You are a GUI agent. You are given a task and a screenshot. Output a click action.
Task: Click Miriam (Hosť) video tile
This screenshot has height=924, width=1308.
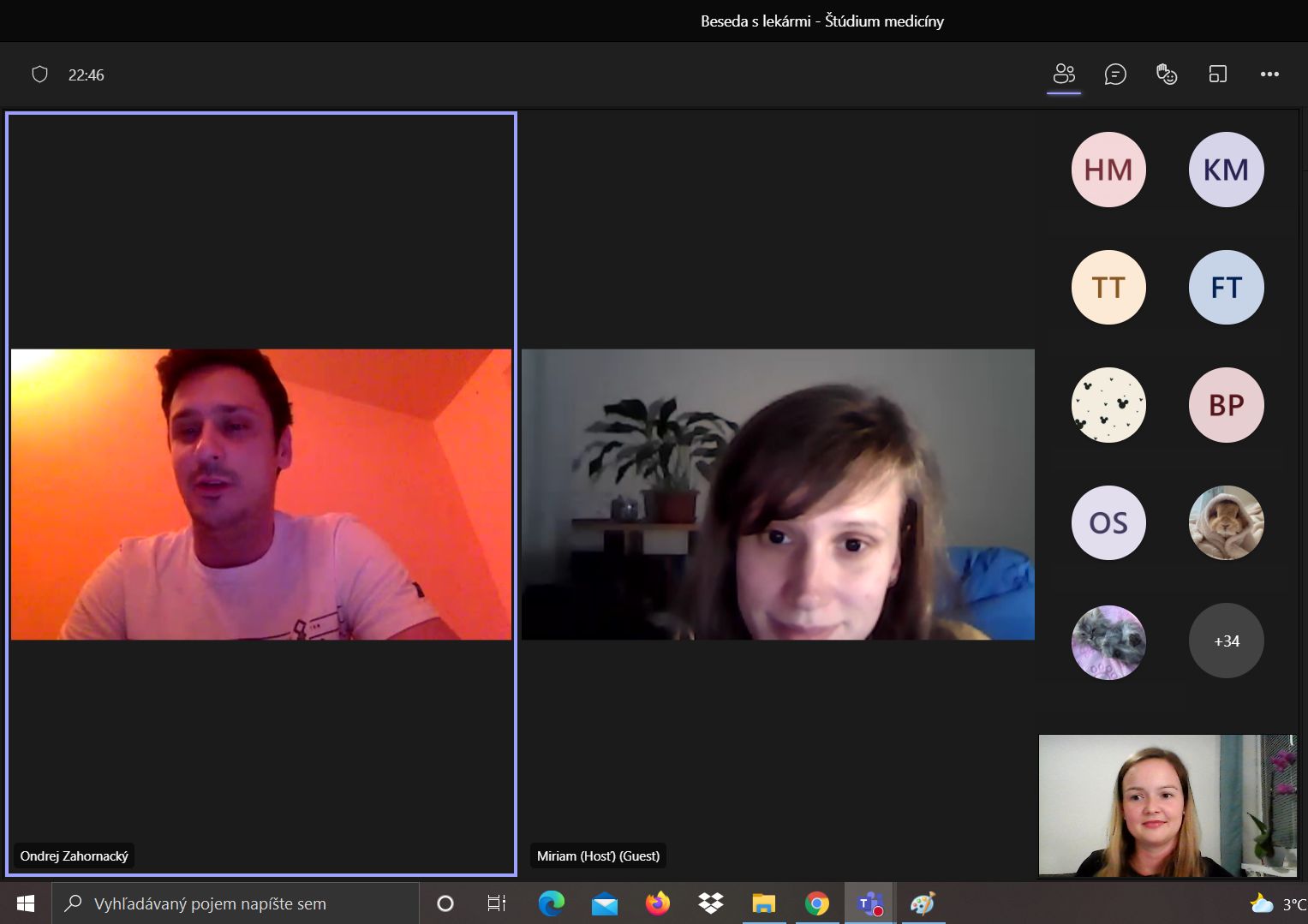pyautogui.click(x=778, y=494)
